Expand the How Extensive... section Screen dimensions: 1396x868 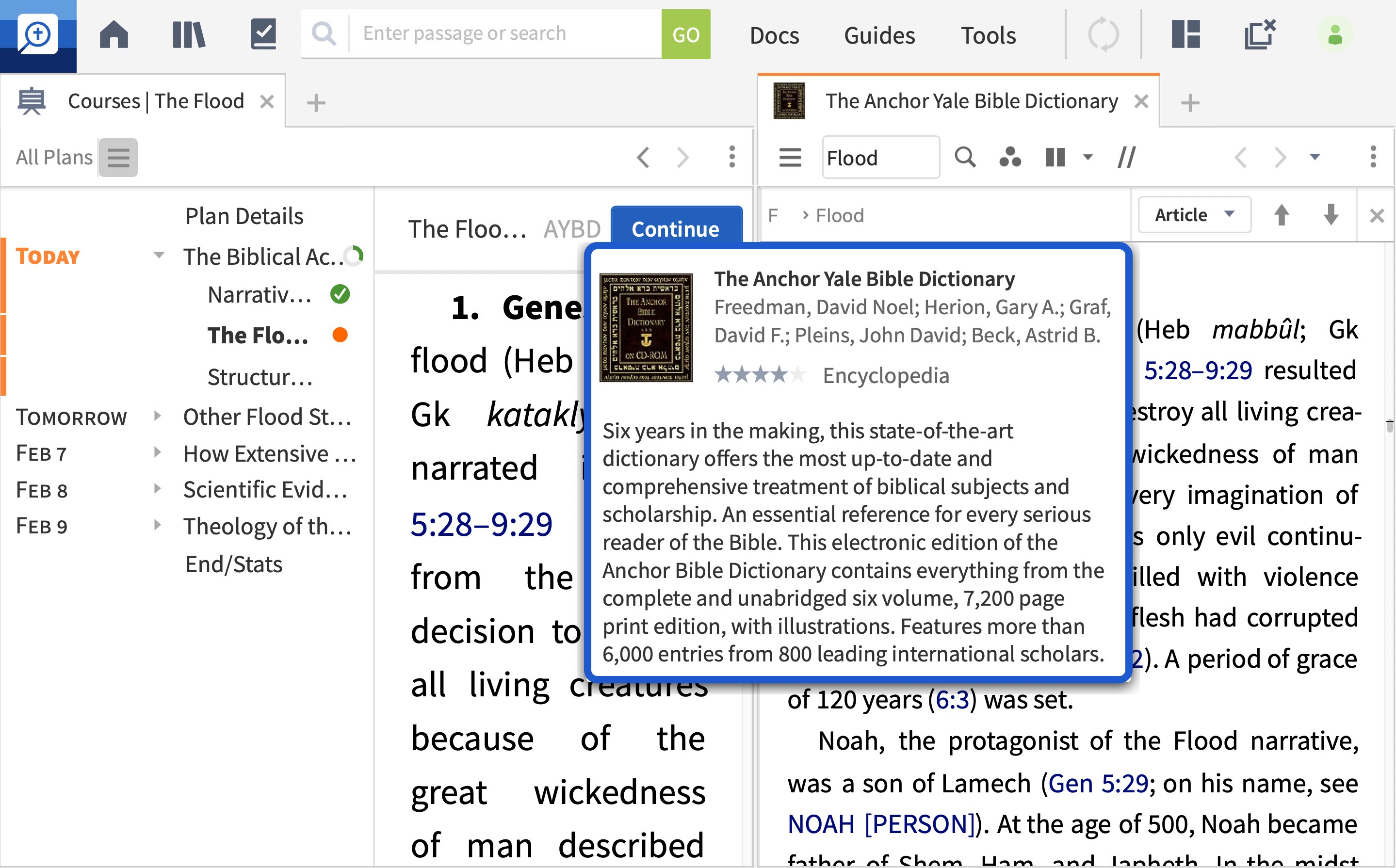(157, 452)
